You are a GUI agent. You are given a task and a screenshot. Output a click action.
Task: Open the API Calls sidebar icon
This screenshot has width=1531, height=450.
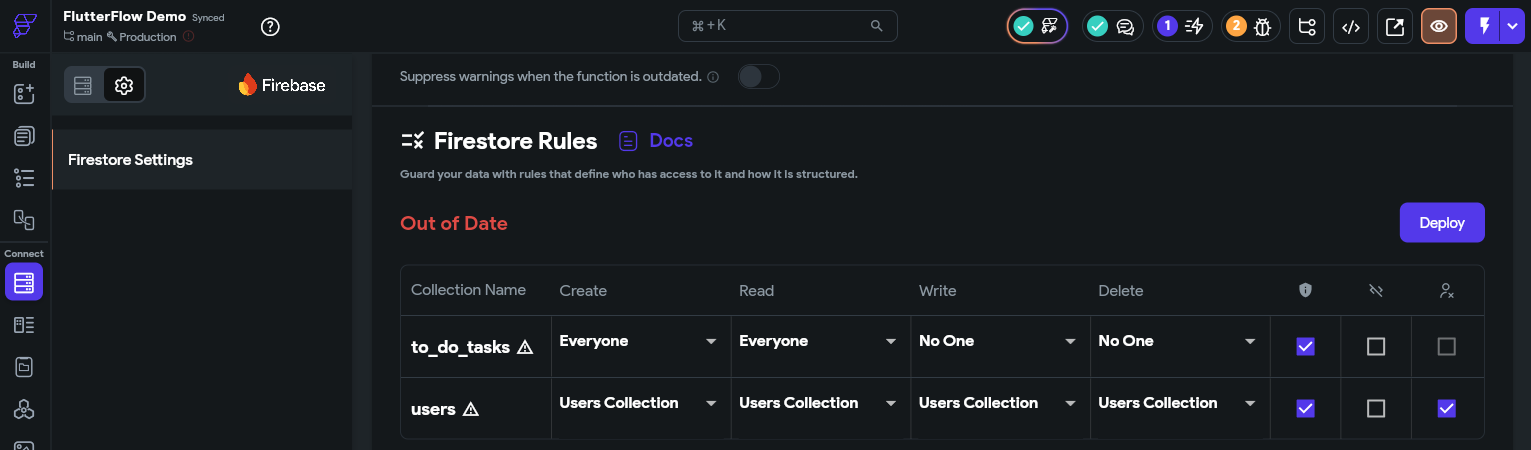[24, 409]
